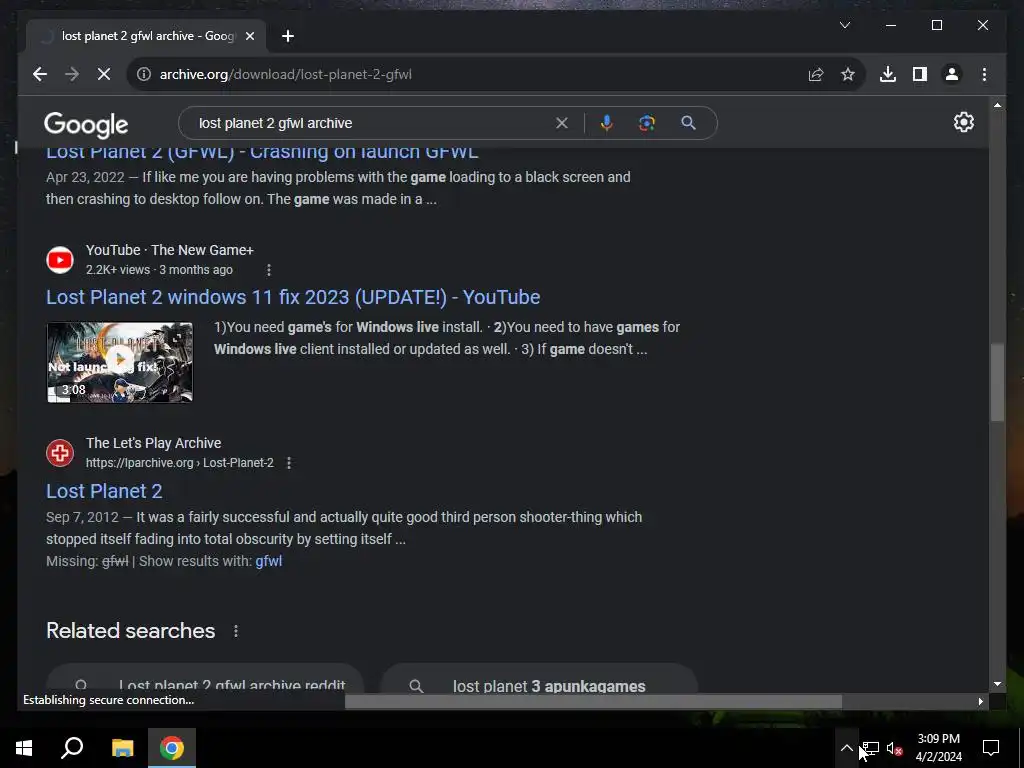Stop loading the page
1024x768 pixels.
pyautogui.click(x=104, y=74)
